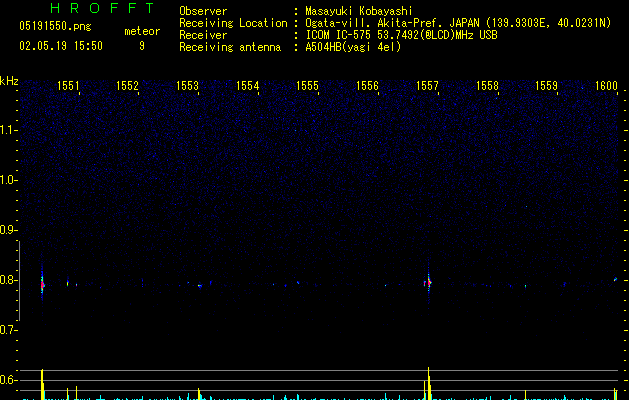The width and height of the screenshot is (629, 400).
Task: Click the 0.8 kHz frequency label
Action: click(x=9, y=280)
